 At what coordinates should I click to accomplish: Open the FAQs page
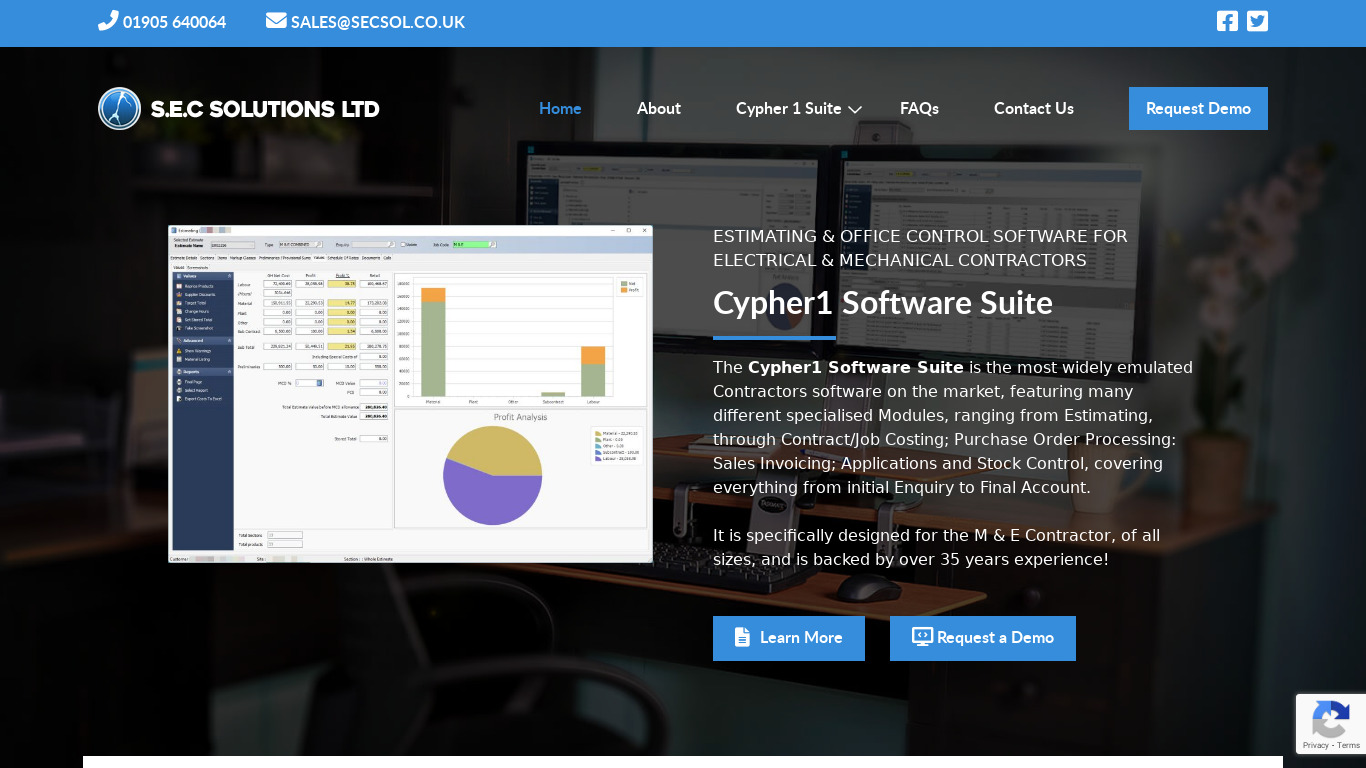(919, 108)
